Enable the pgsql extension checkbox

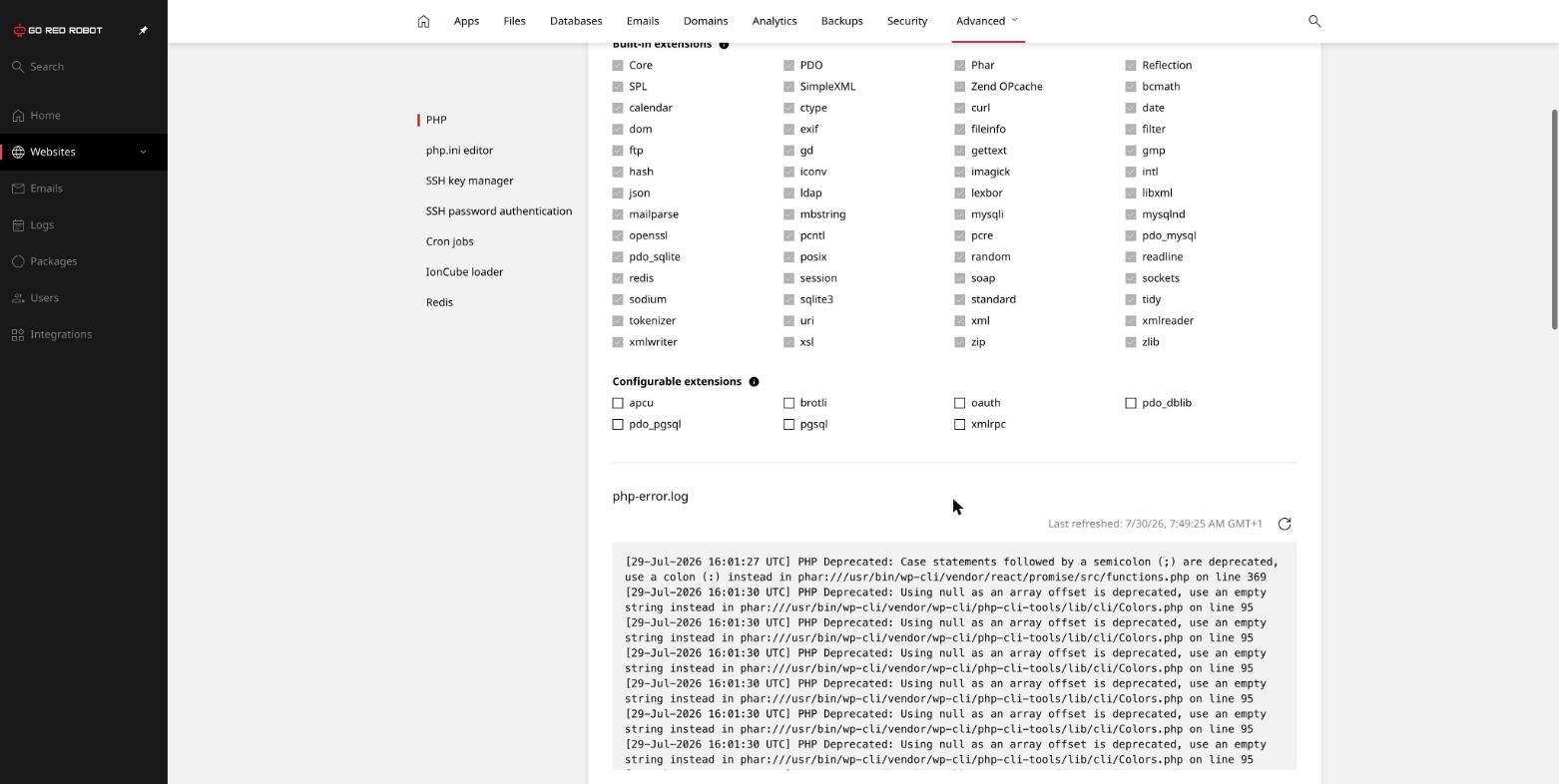click(x=788, y=424)
